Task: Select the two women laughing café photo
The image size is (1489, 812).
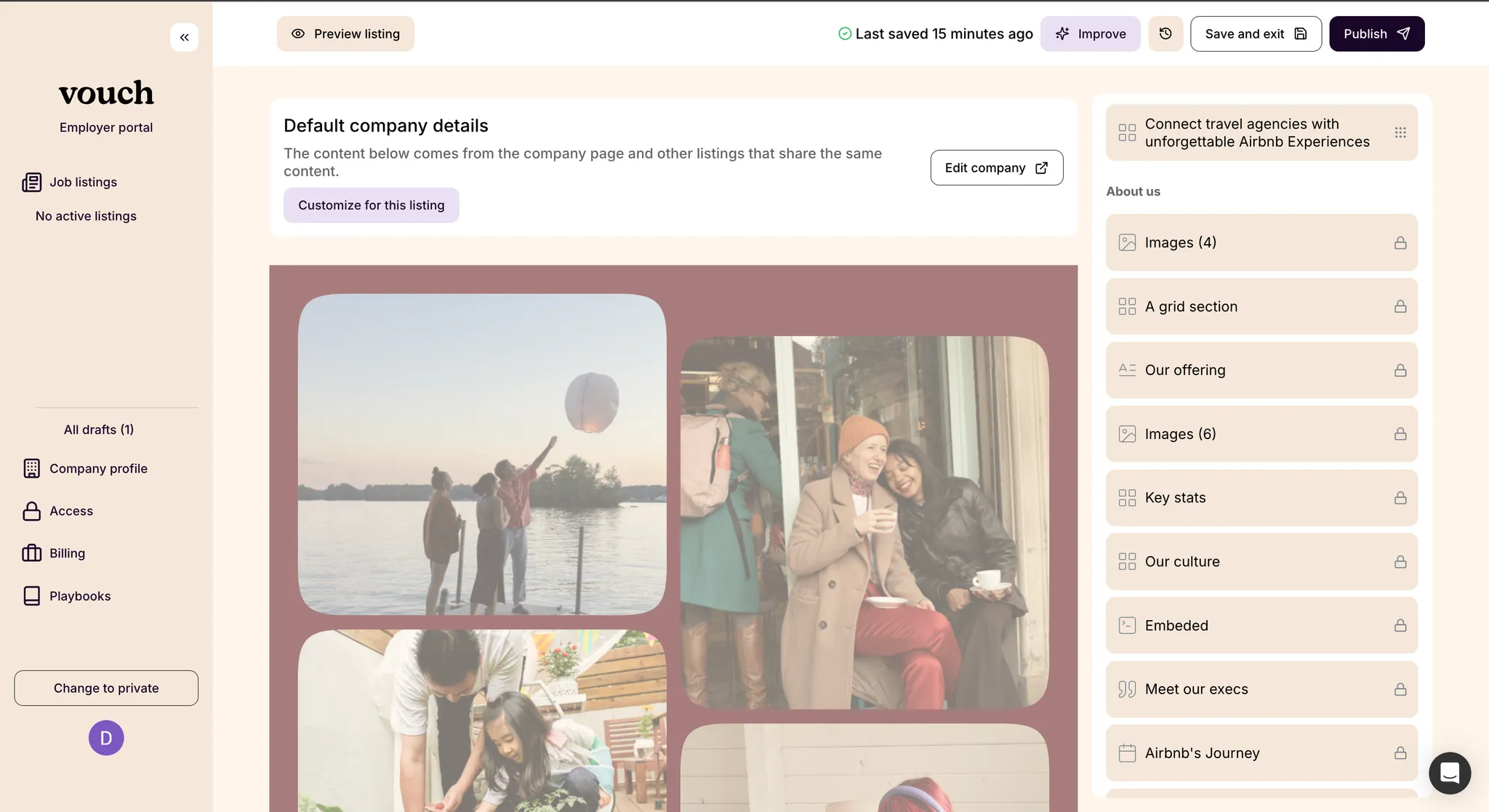Action: point(864,523)
